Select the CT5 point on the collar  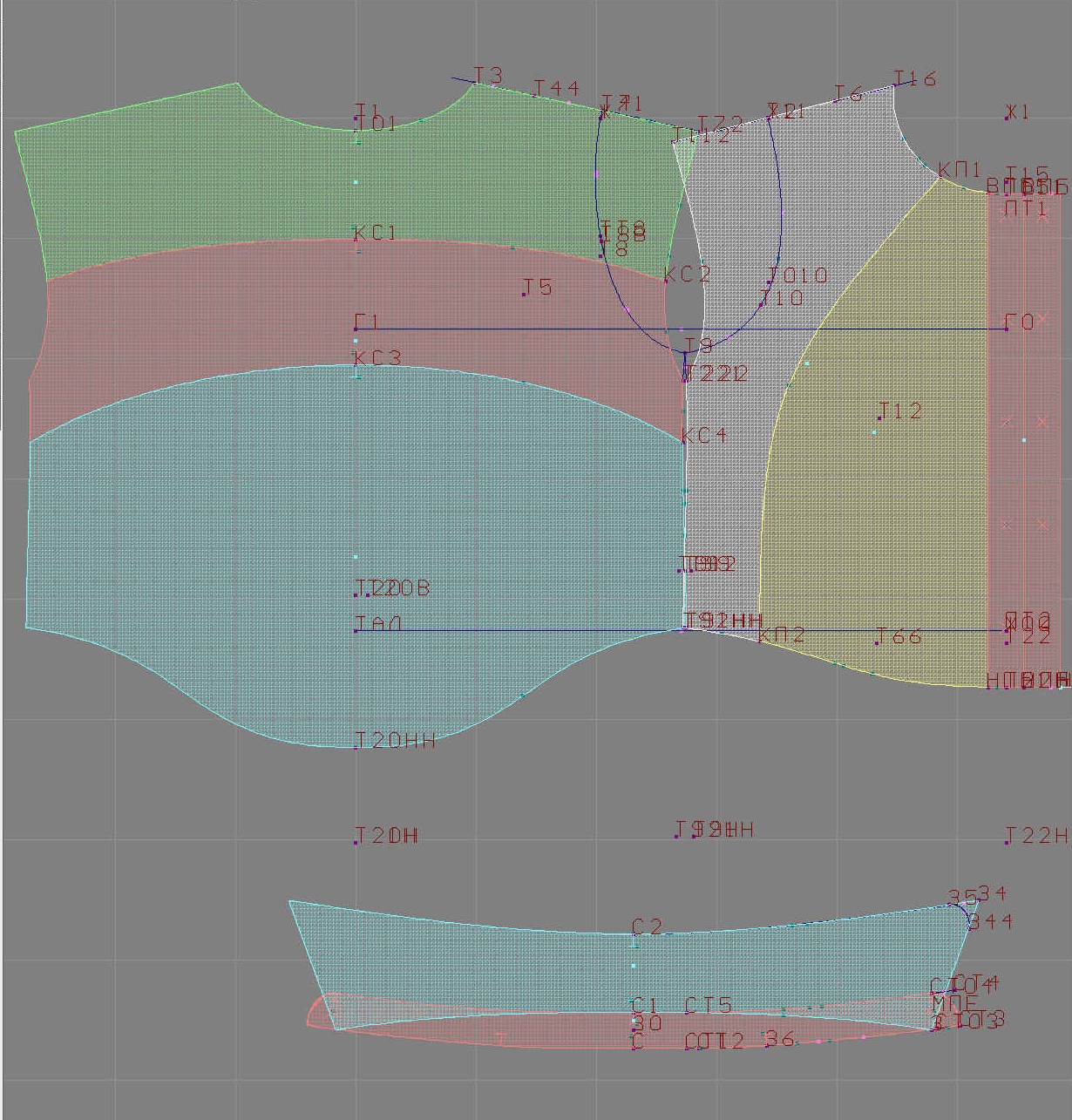pyautogui.click(x=687, y=1013)
